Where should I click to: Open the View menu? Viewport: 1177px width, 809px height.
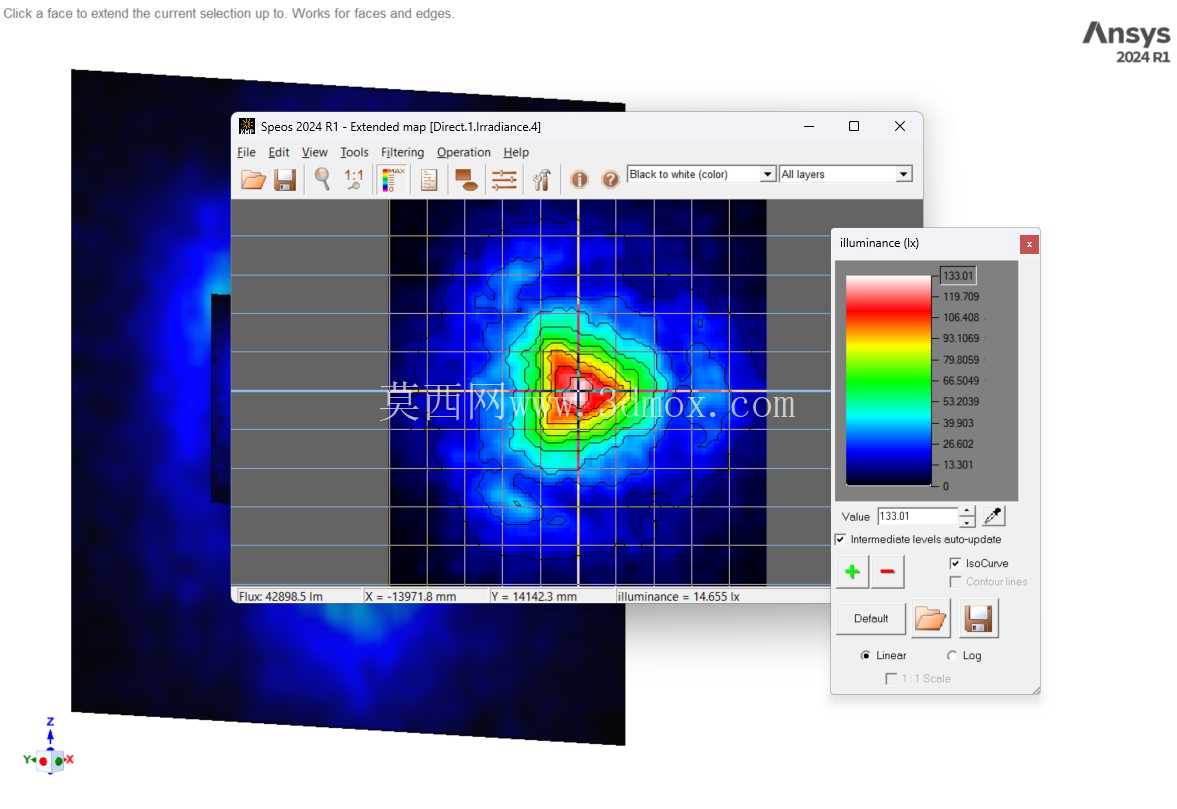[315, 152]
